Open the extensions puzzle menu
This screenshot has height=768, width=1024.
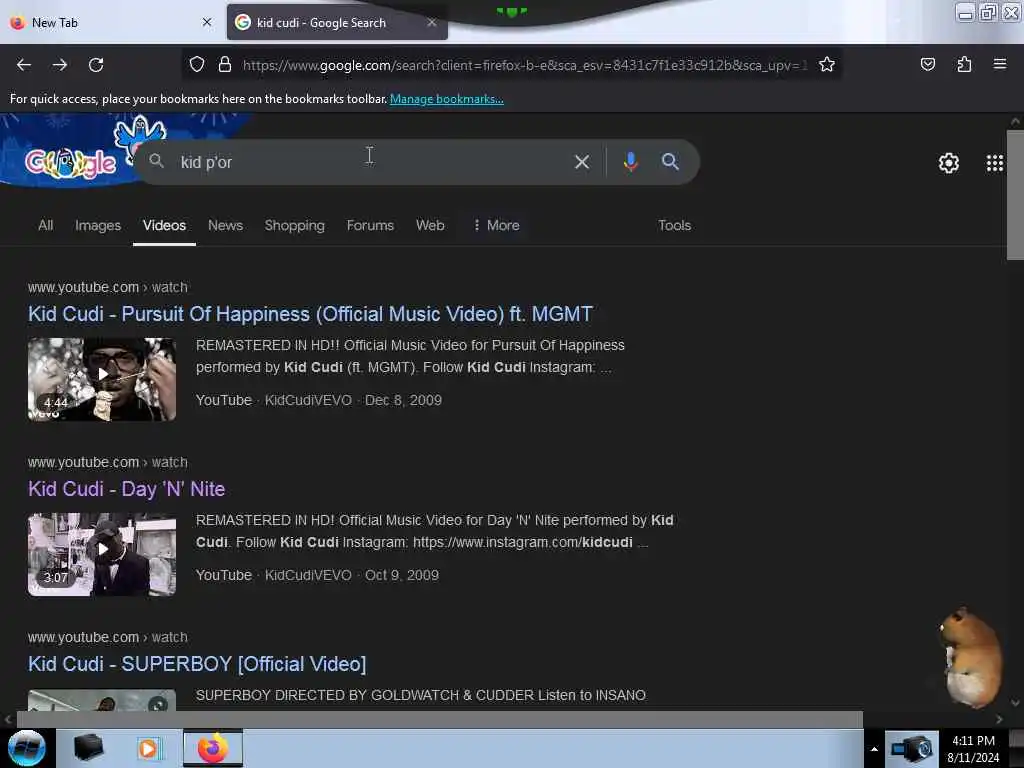tap(964, 65)
